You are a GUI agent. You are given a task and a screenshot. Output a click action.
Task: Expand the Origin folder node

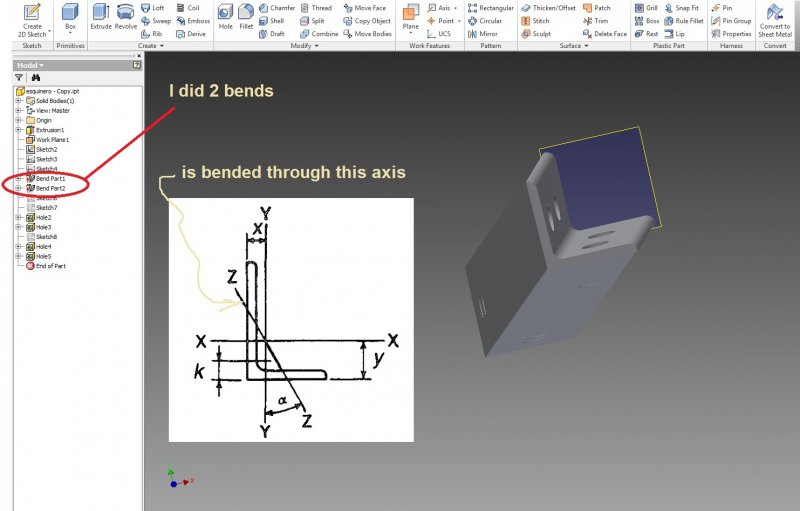click(x=18, y=120)
